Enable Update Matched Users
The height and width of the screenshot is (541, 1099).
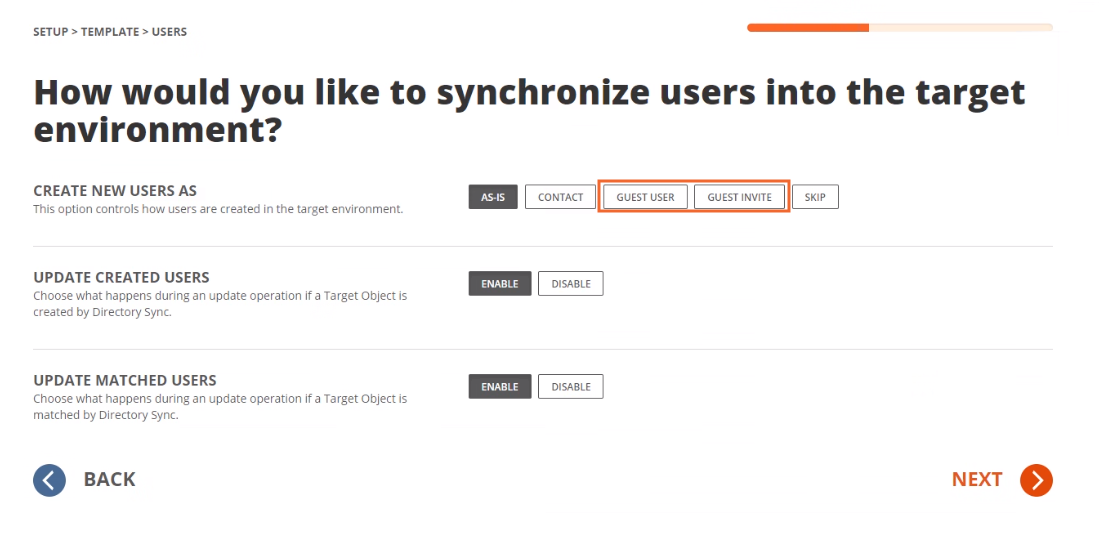[499, 387]
